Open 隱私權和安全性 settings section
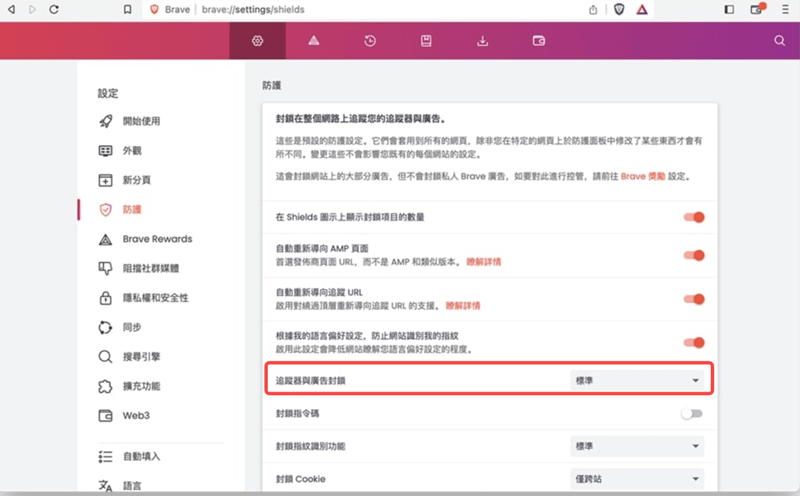This screenshot has width=800, height=496. click(x=156, y=298)
